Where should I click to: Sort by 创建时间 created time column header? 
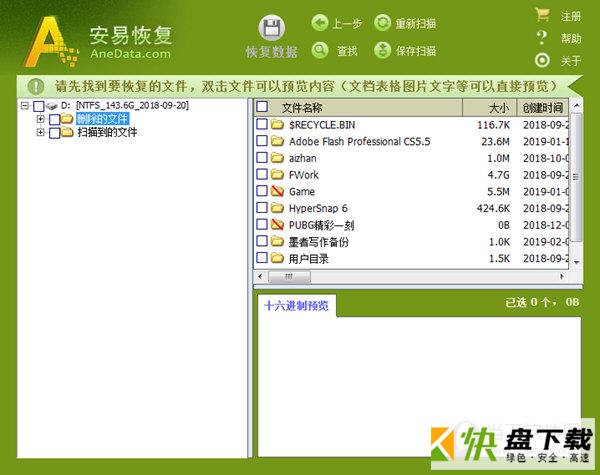(543, 108)
